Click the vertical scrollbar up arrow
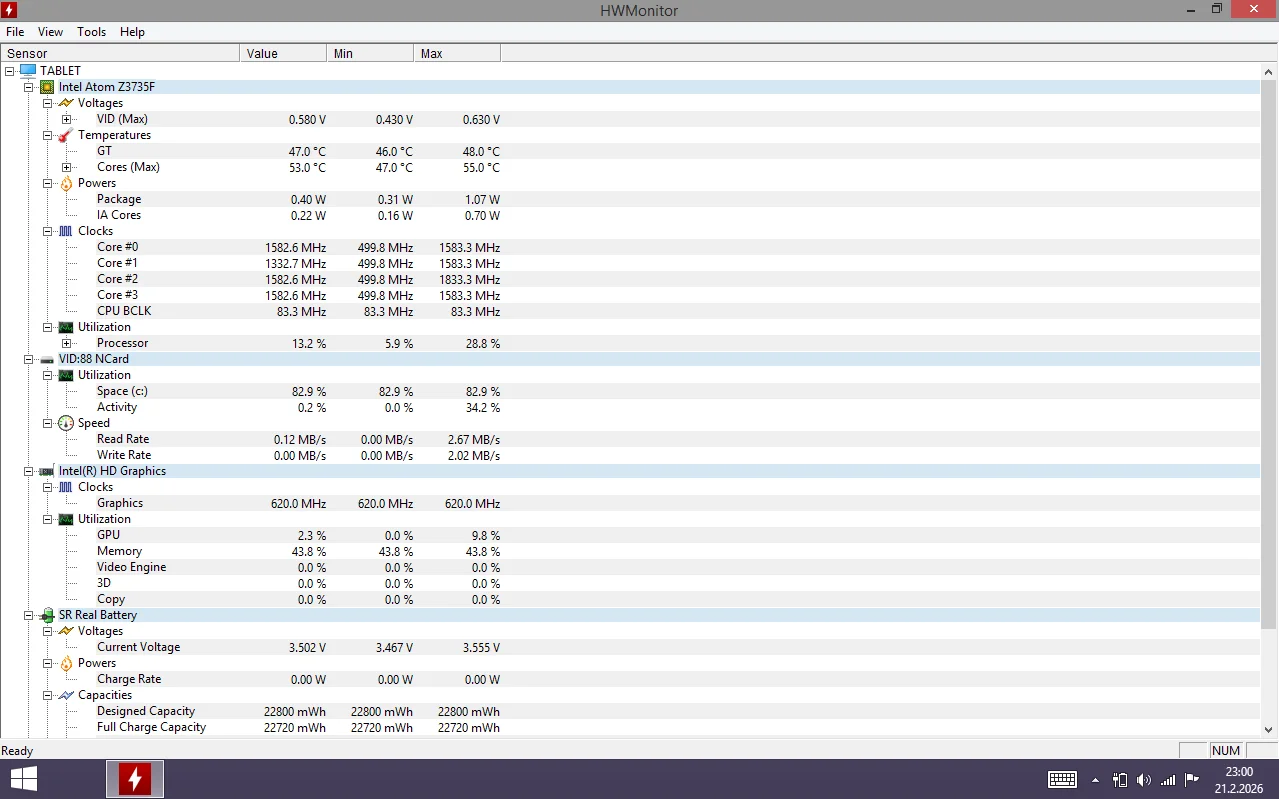1279x799 pixels. point(1269,71)
